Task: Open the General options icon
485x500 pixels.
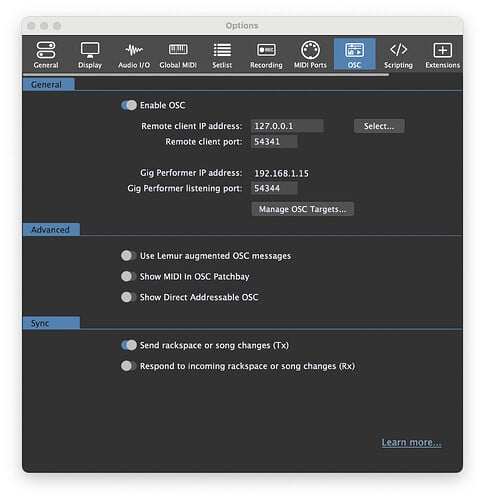Action: click(x=46, y=55)
